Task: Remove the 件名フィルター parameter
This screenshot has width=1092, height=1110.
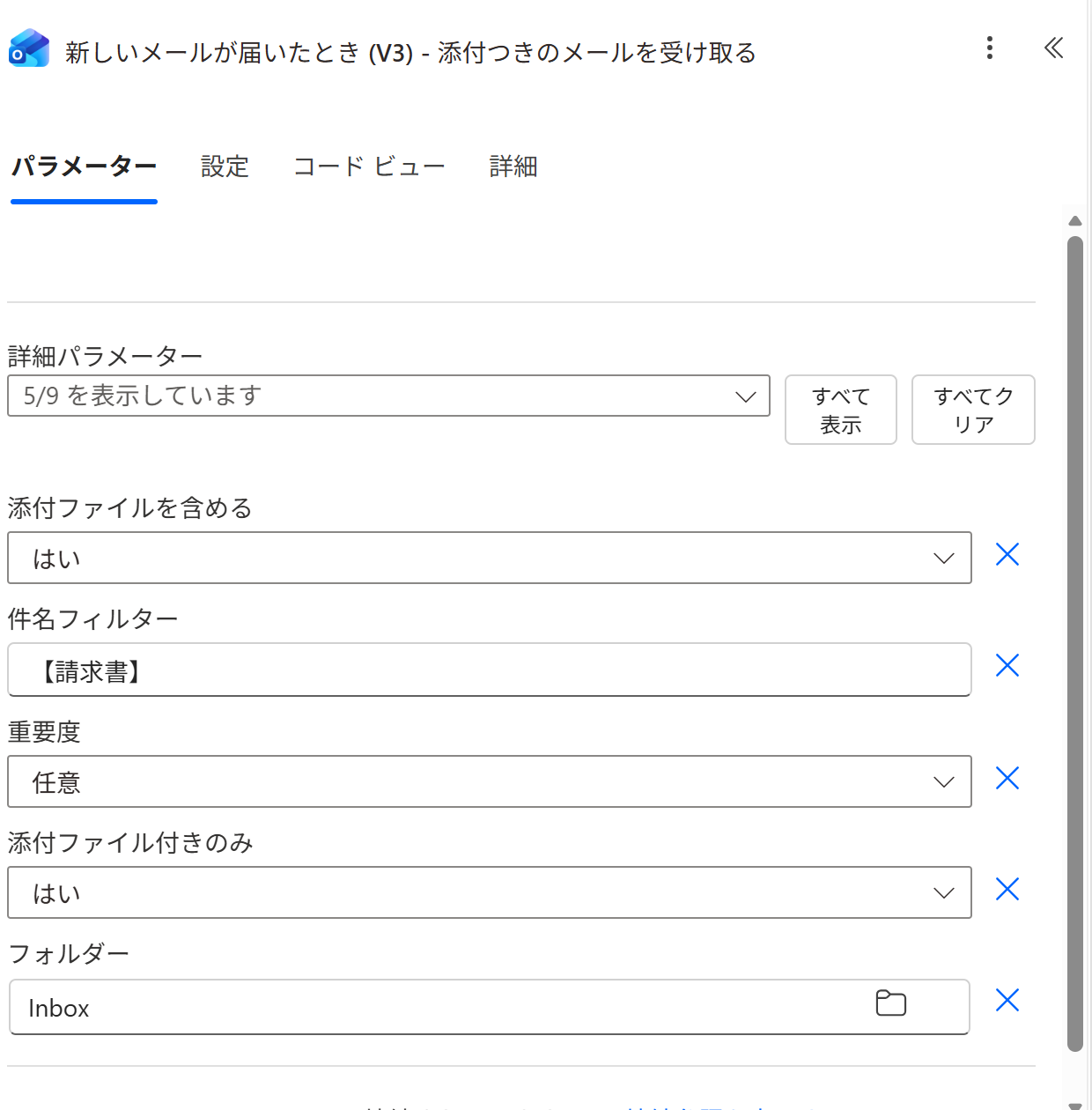Action: 1007,665
